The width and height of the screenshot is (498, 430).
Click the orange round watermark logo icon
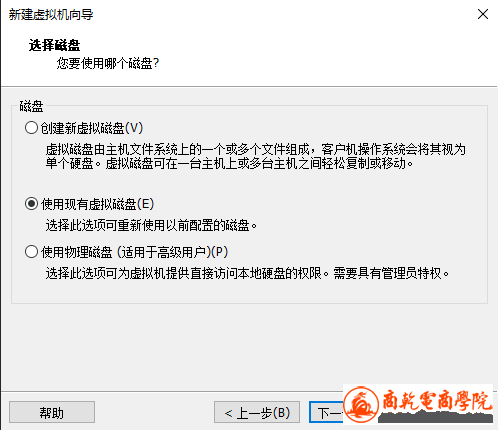[361, 405]
